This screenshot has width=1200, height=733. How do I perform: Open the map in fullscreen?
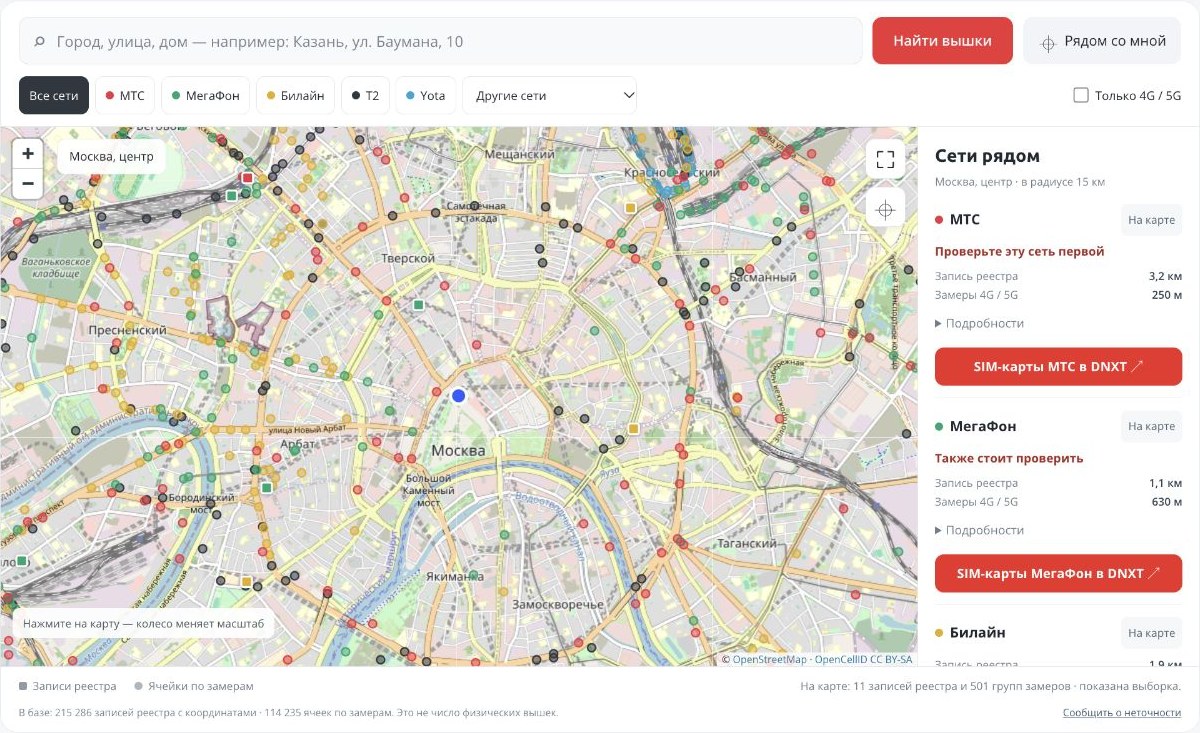click(885, 159)
